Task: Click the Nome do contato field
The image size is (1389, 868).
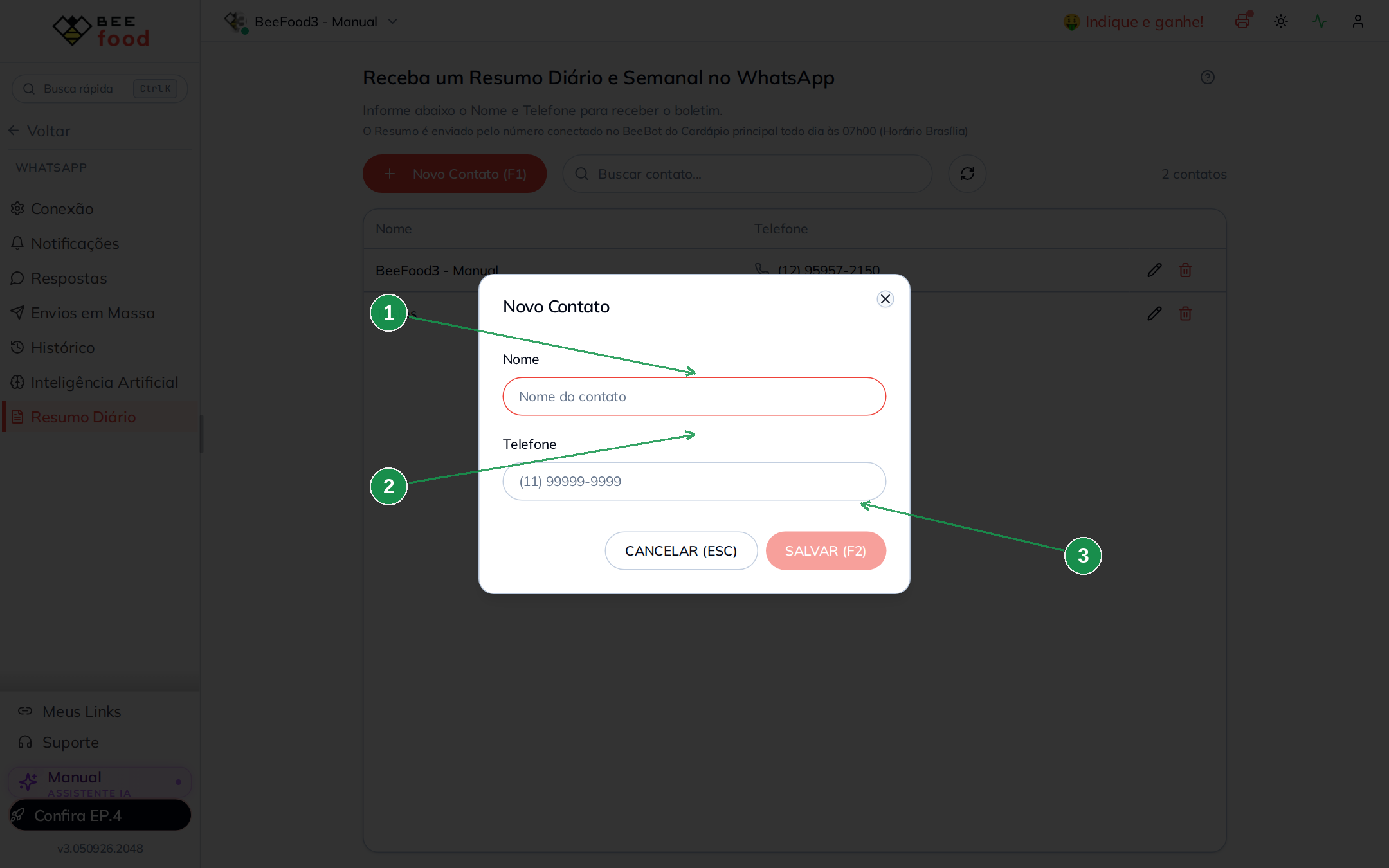Action: pyautogui.click(x=694, y=397)
